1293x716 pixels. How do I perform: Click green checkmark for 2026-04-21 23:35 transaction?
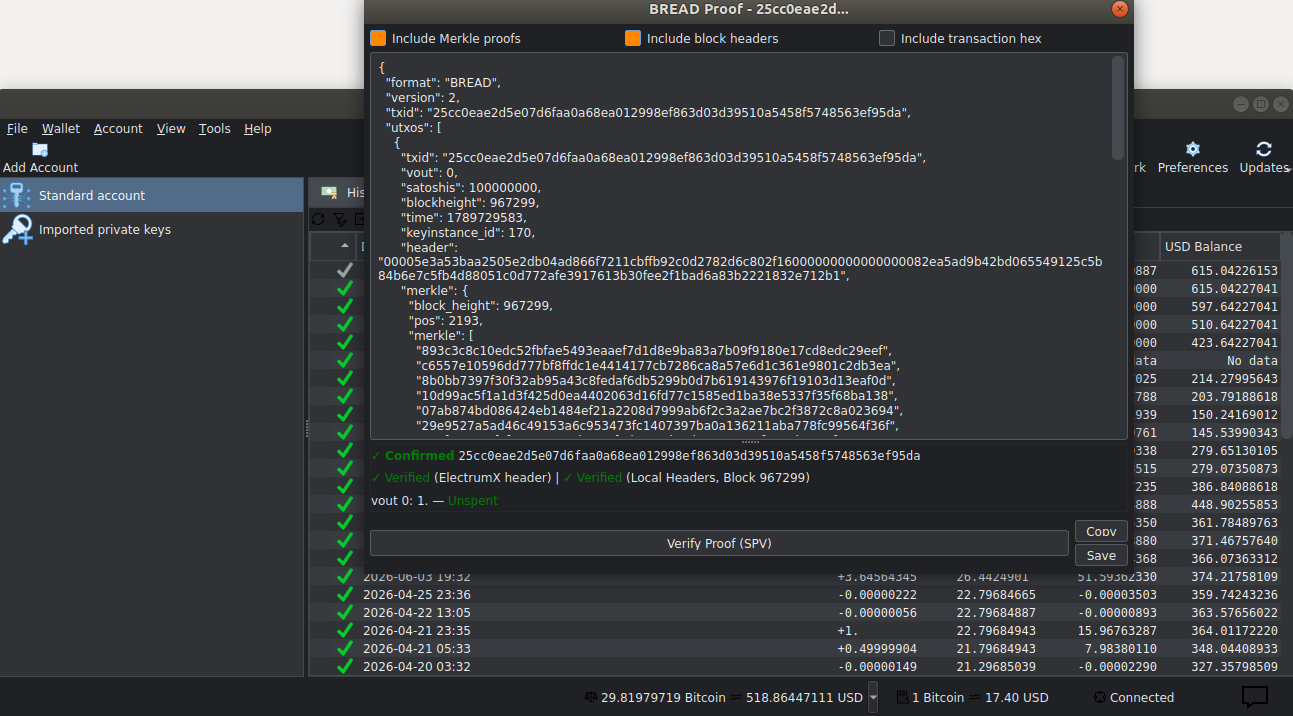345,630
